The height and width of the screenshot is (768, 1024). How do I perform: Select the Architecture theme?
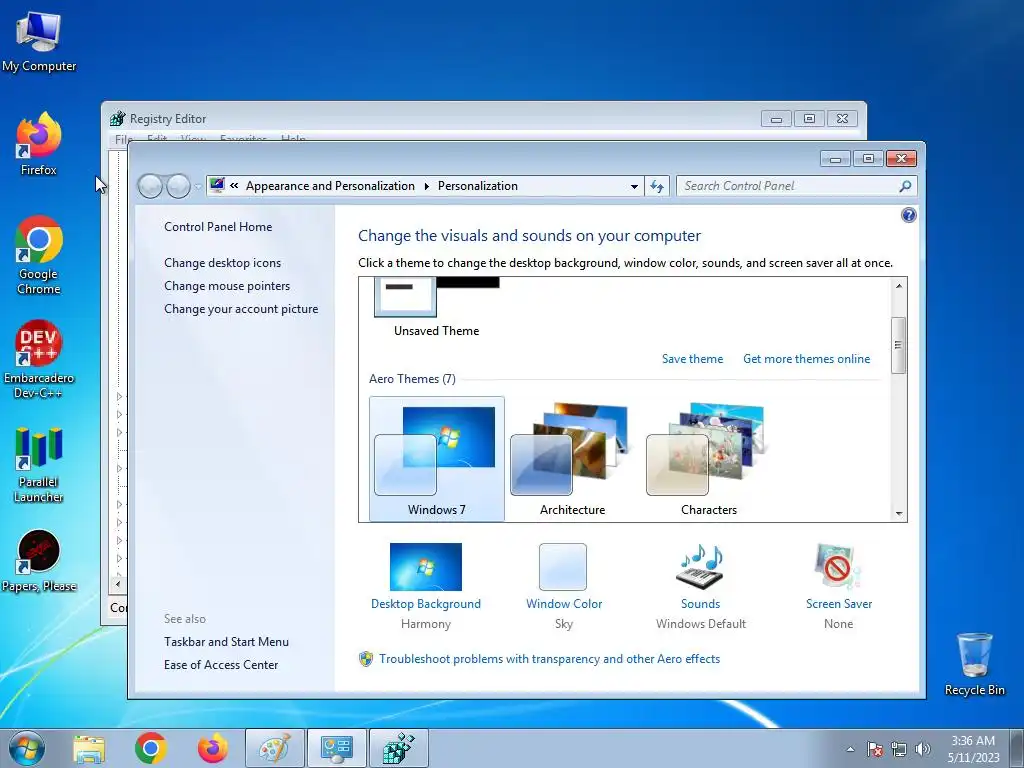(572, 458)
